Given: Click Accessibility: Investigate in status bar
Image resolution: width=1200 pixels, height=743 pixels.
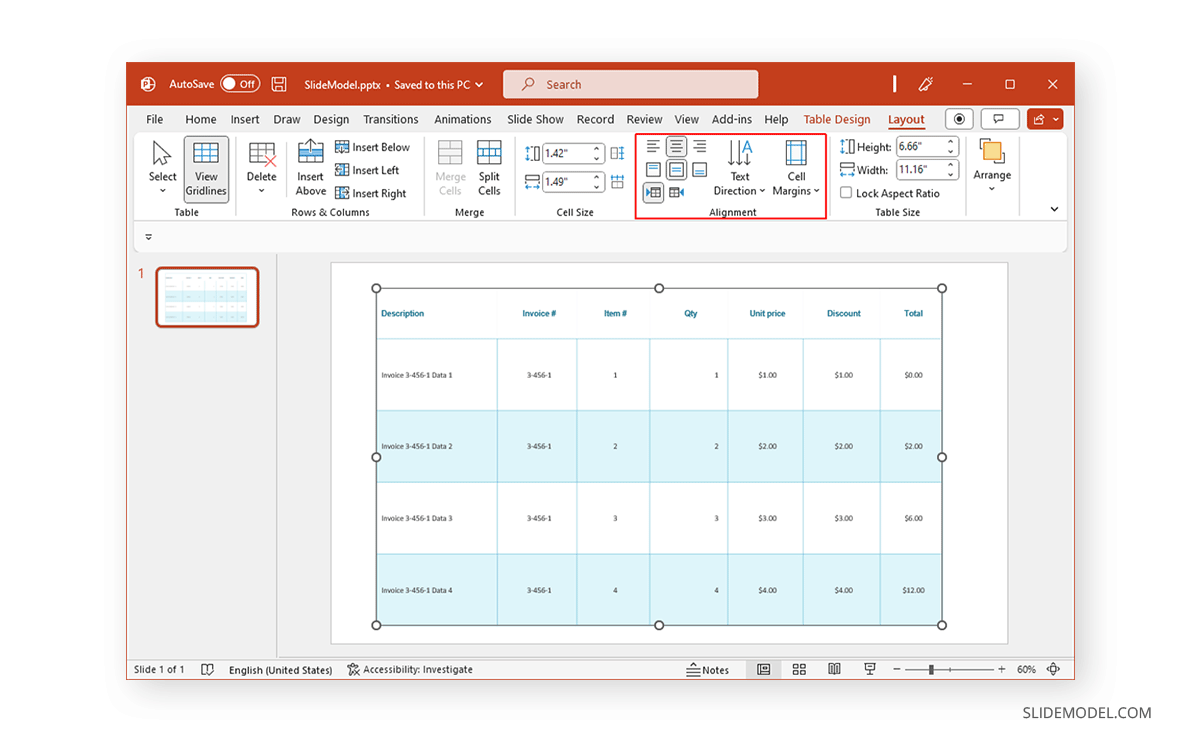Looking at the screenshot, I should click(410, 669).
